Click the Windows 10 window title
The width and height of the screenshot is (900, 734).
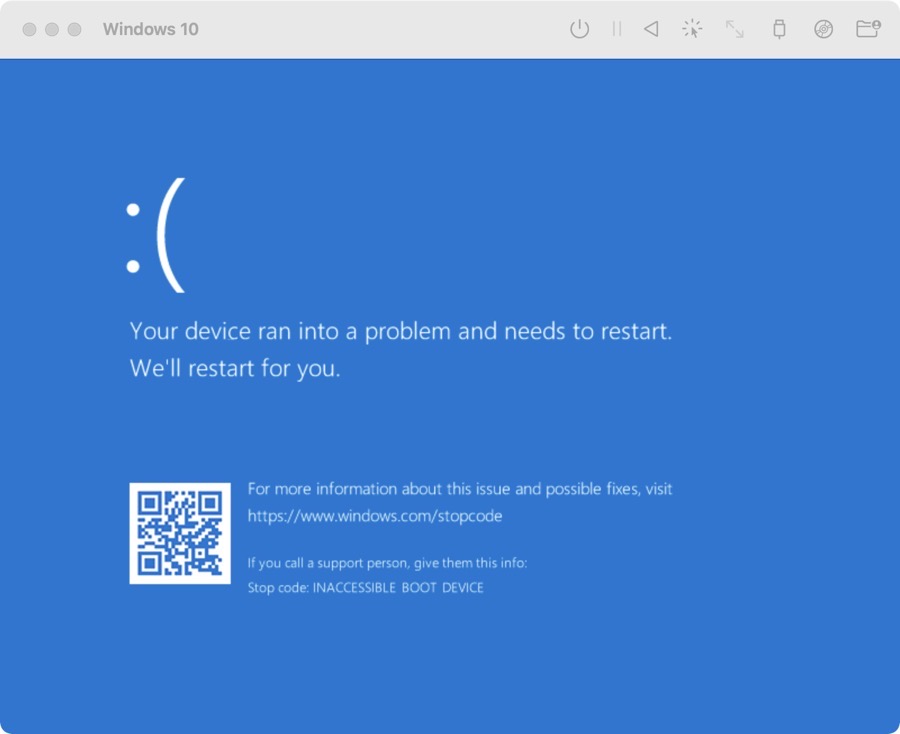(x=150, y=29)
